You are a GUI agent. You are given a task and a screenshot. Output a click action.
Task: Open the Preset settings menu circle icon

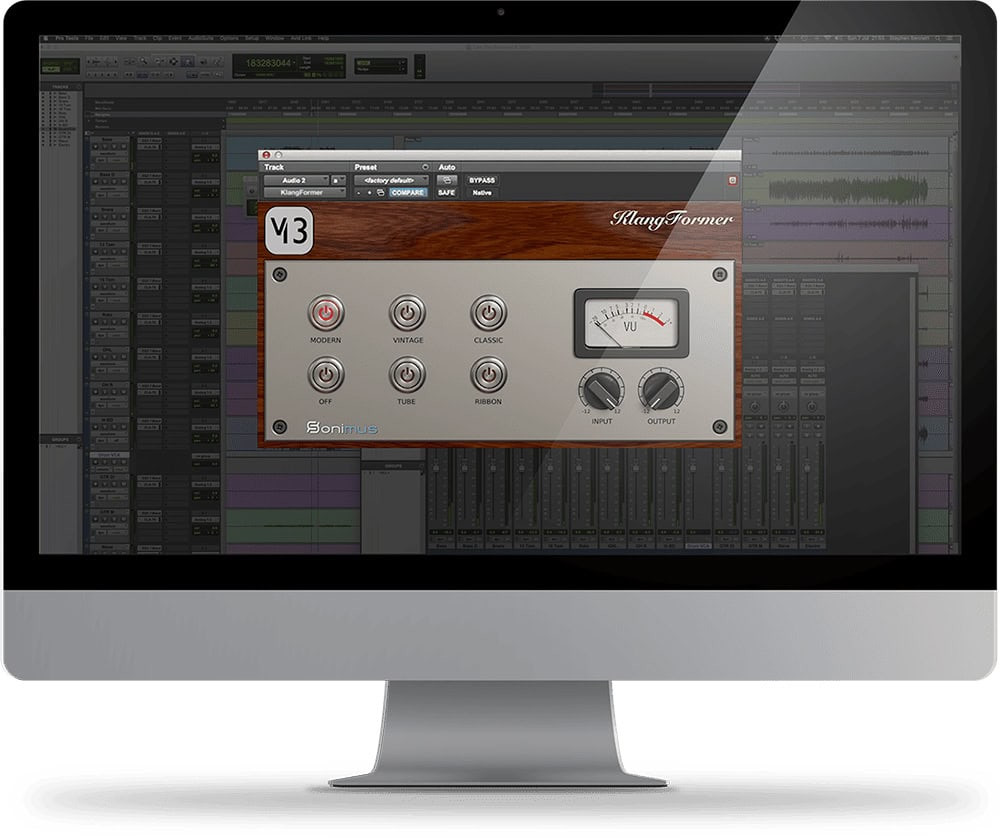coord(425,167)
